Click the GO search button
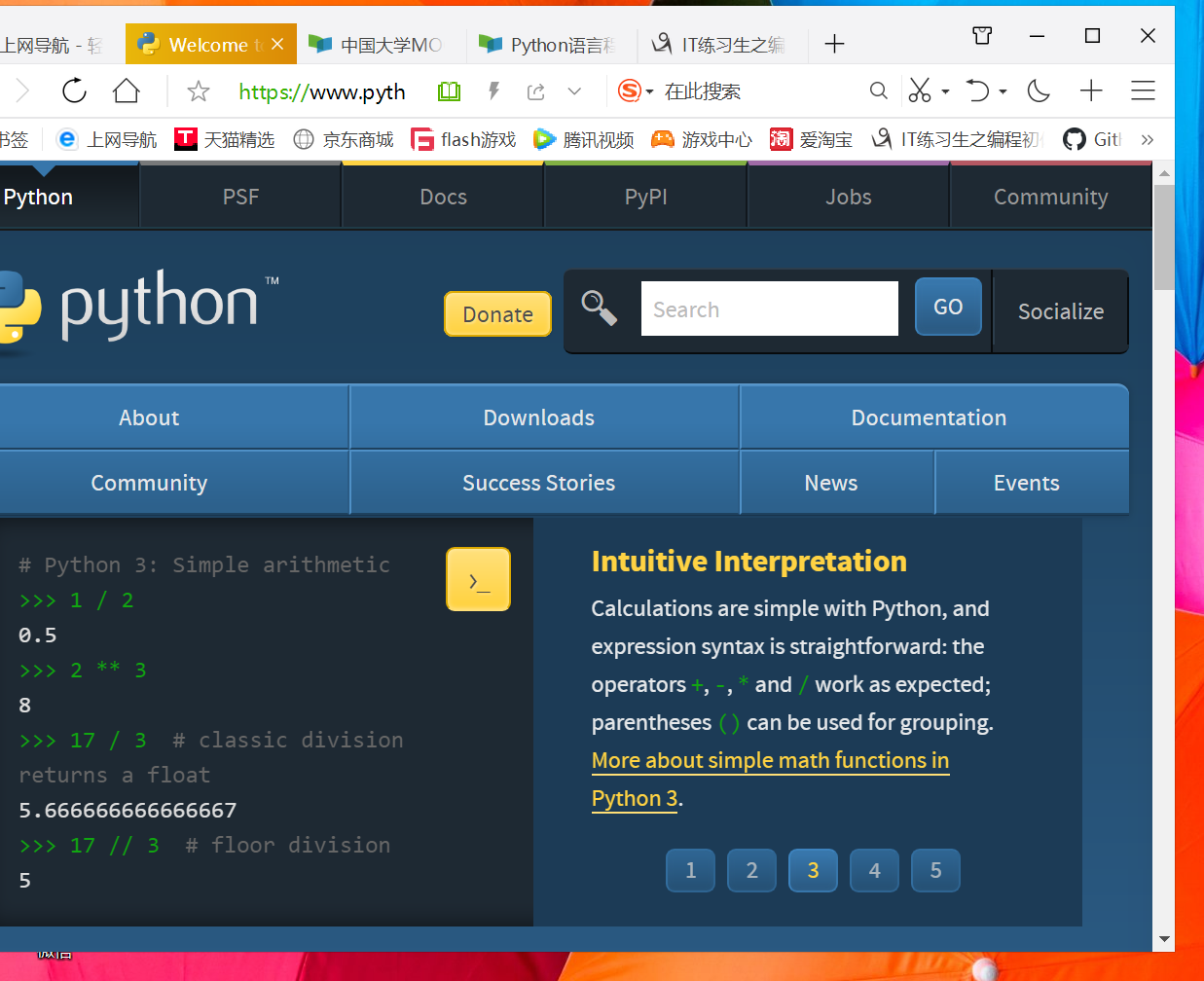The width and height of the screenshot is (1204, 981). coord(948,307)
